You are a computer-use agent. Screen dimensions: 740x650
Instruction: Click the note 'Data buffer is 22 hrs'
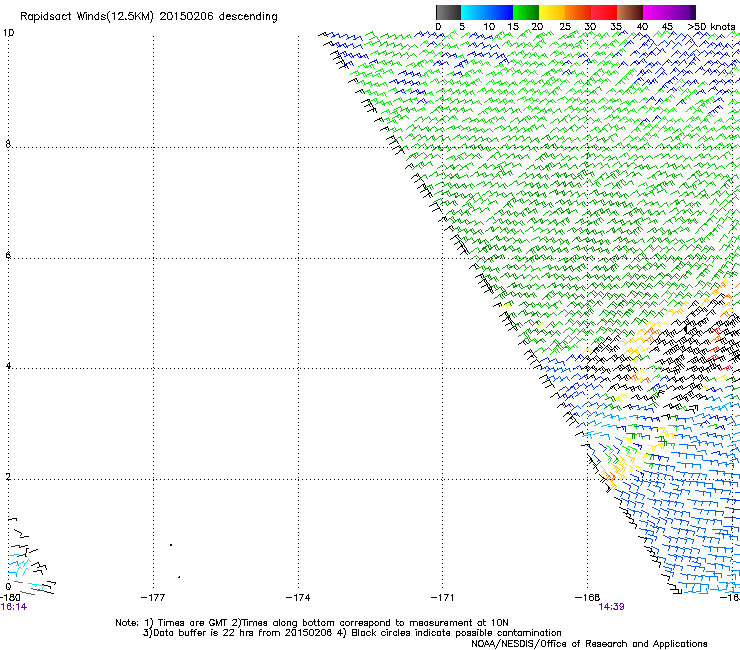point(203,633)
